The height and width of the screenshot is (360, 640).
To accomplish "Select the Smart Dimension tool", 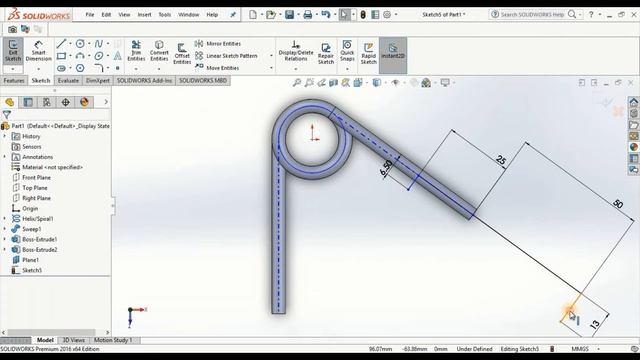I will point(38,51).
